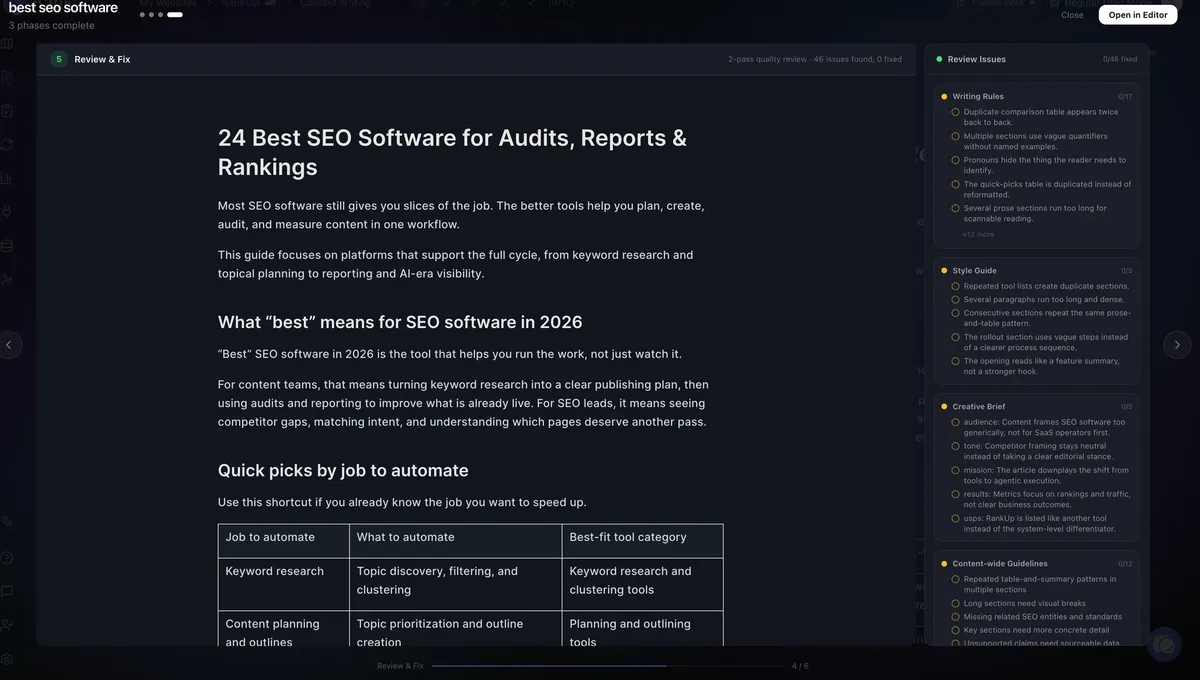Open the bar chart icon in background sidebar
Image resolution: width=1200 pixels, height=680 pixels.
click(x=7, y=179)
